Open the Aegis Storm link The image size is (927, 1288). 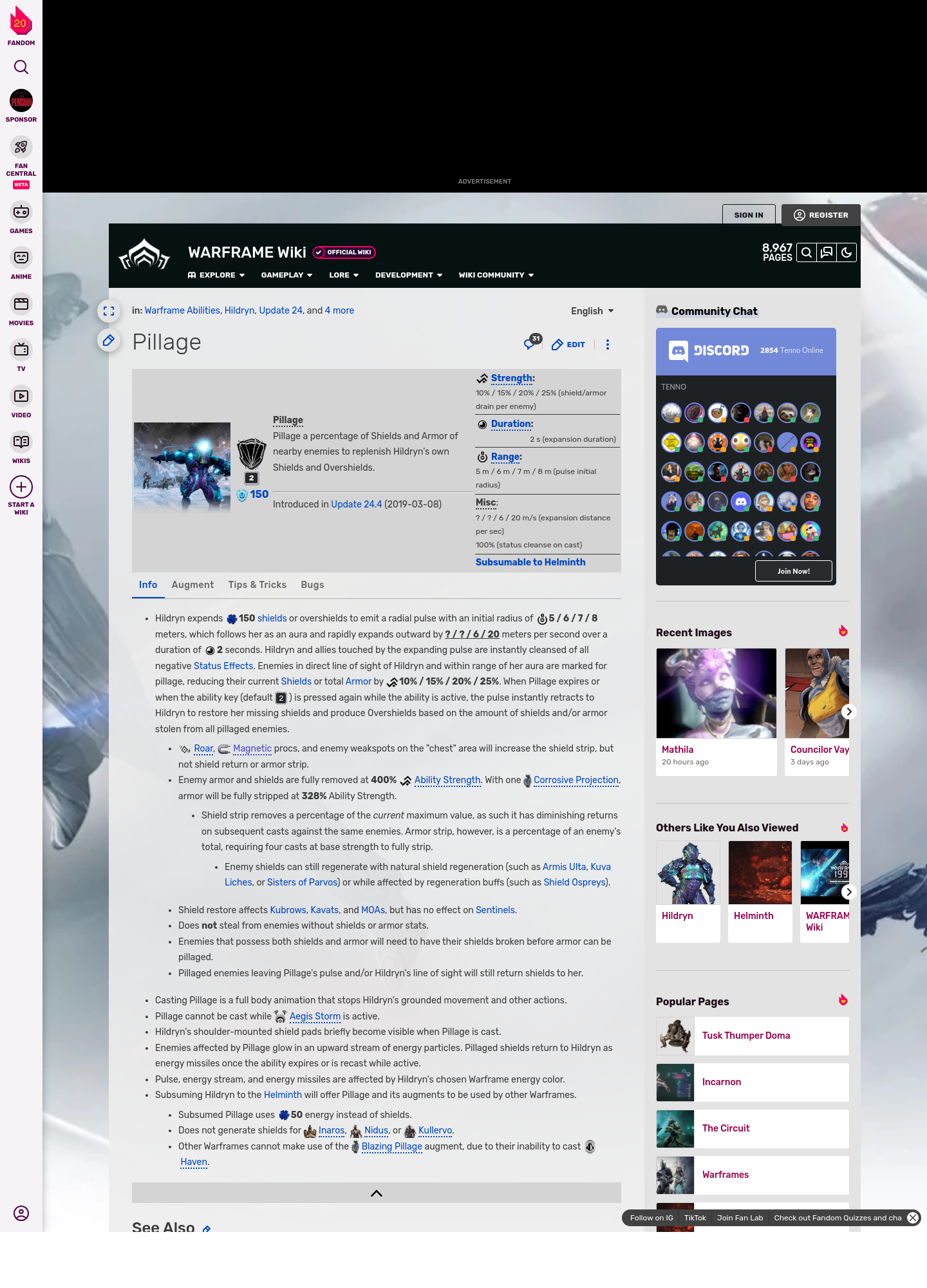pos(315,1016)
